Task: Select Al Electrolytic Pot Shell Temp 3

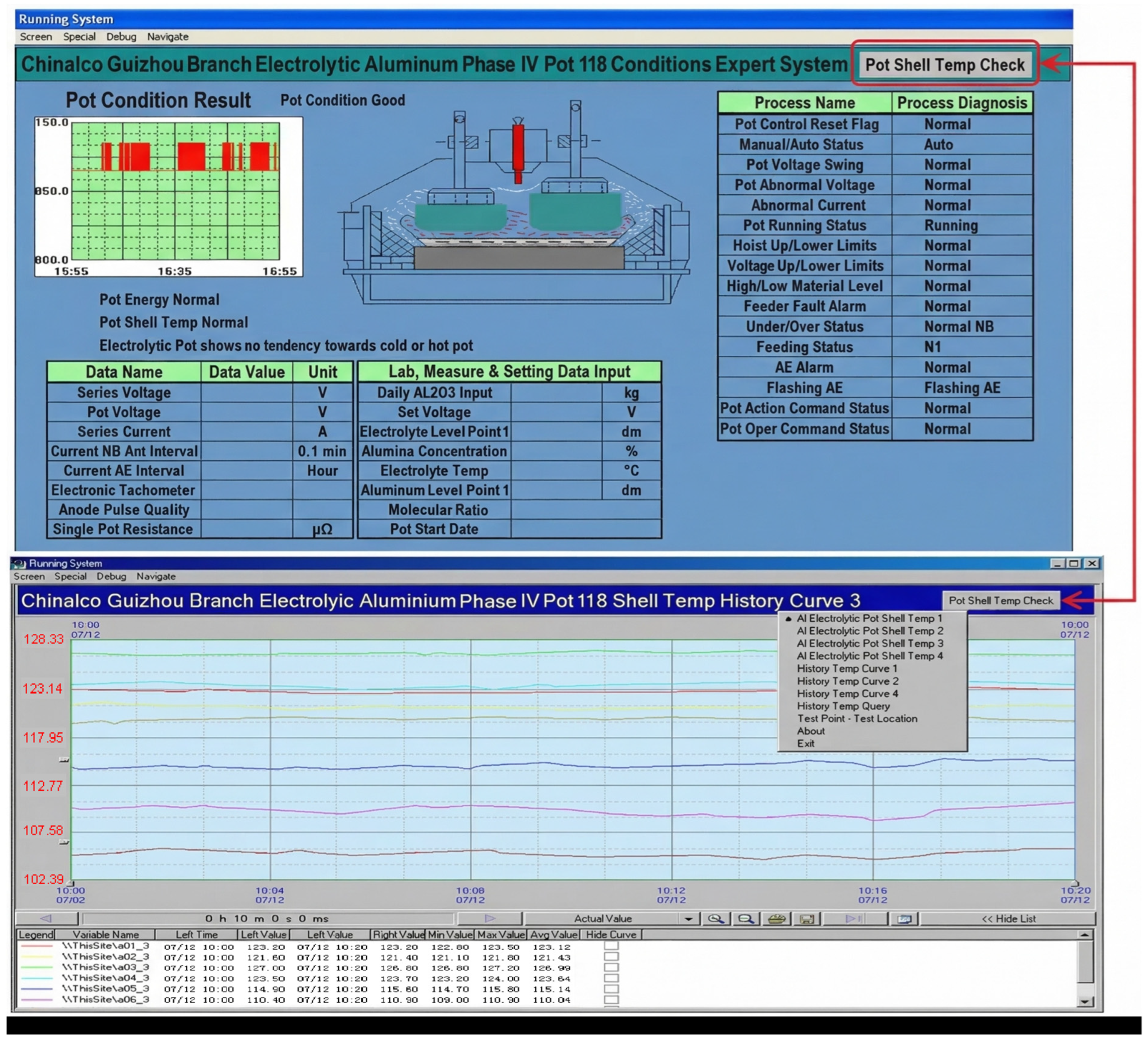Action: (x=870, y=644)
